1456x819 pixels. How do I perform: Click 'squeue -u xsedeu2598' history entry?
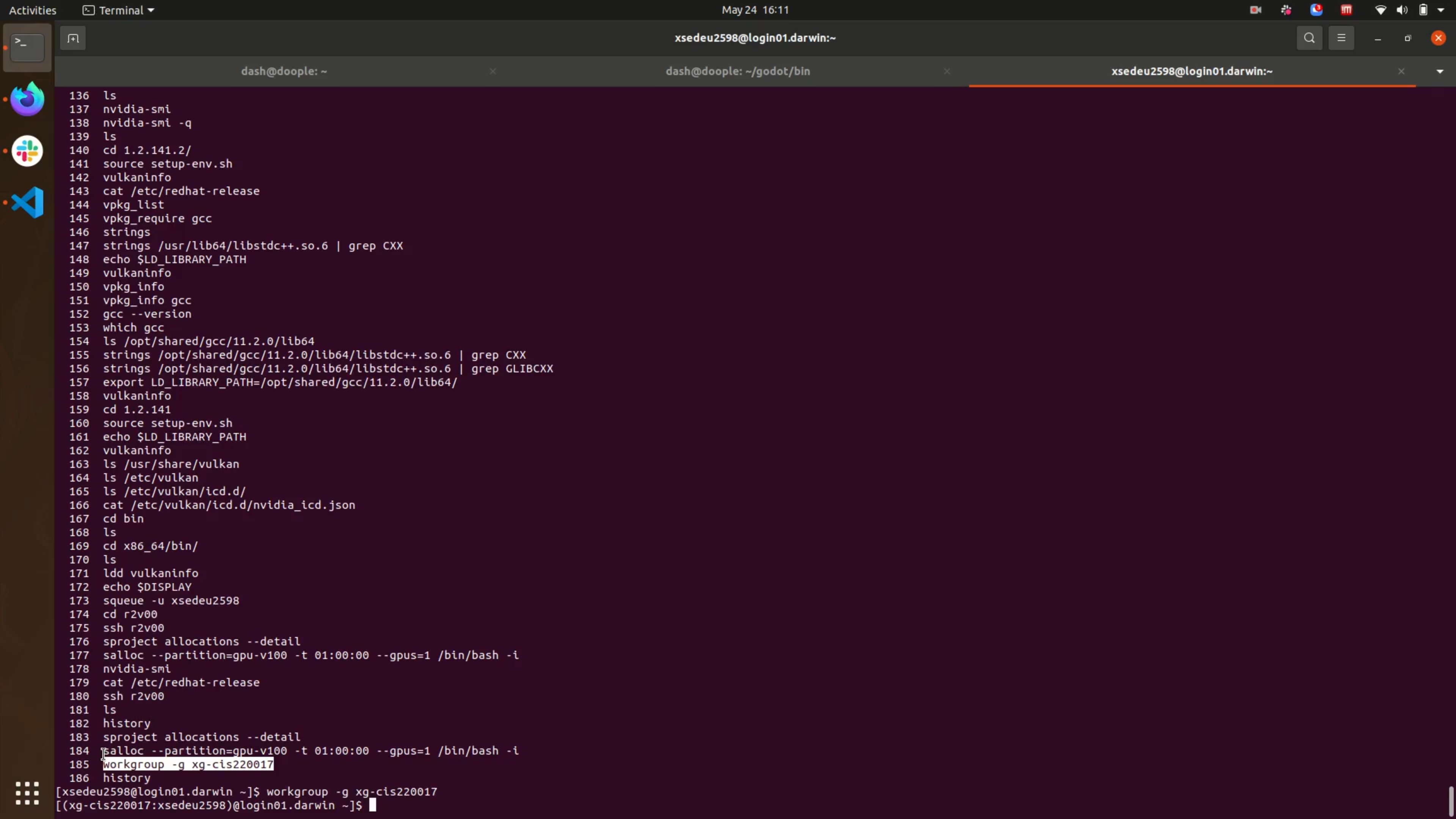click(171, 601)
